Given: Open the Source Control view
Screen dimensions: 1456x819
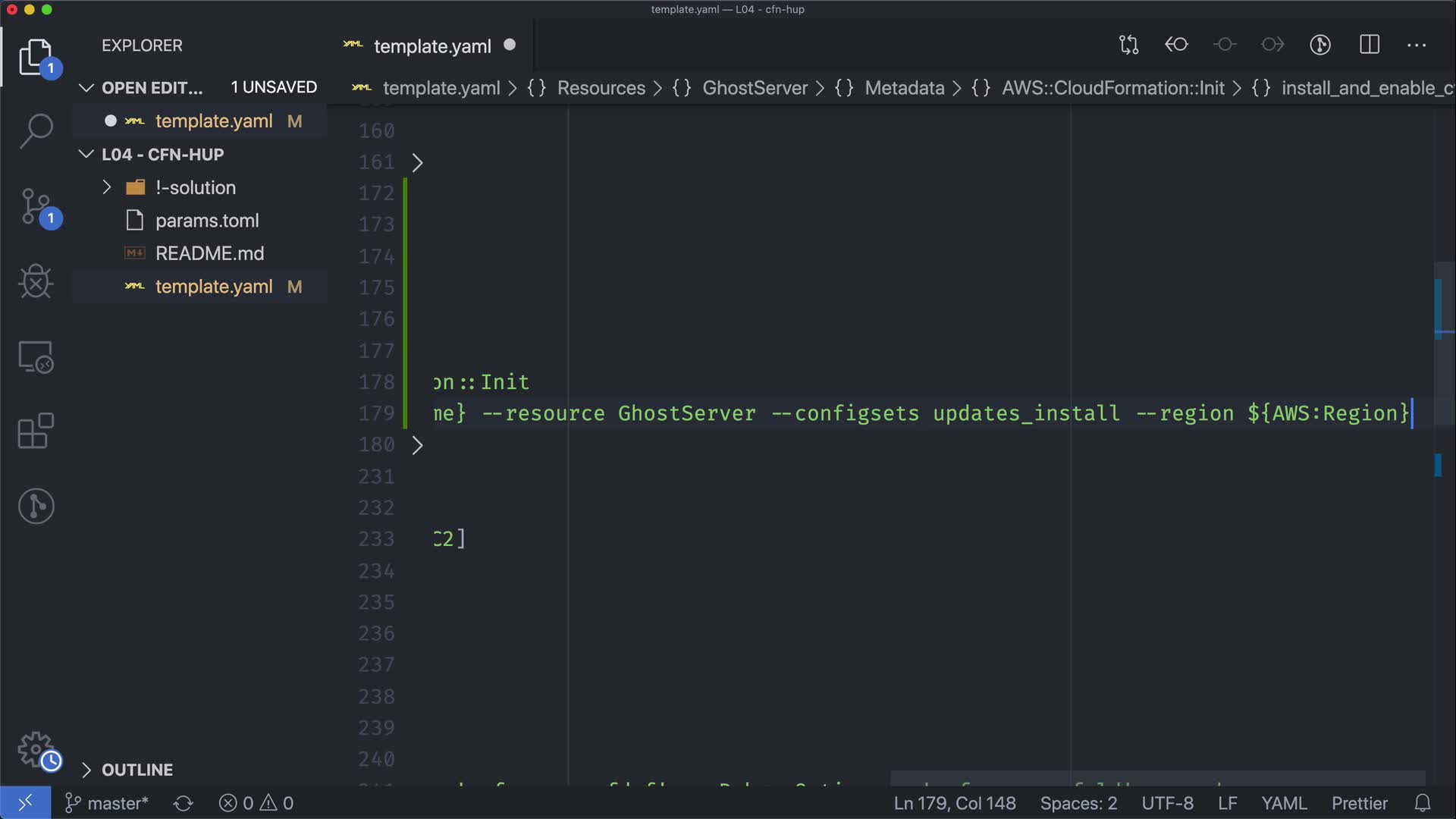Looking at the screenshot, I should pos(36,206).
